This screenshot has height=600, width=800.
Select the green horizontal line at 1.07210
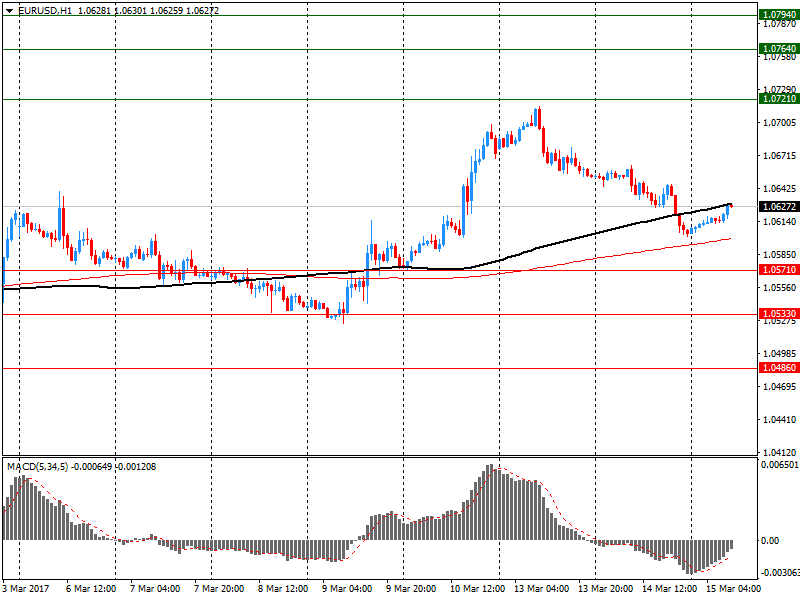coord(380,99)
